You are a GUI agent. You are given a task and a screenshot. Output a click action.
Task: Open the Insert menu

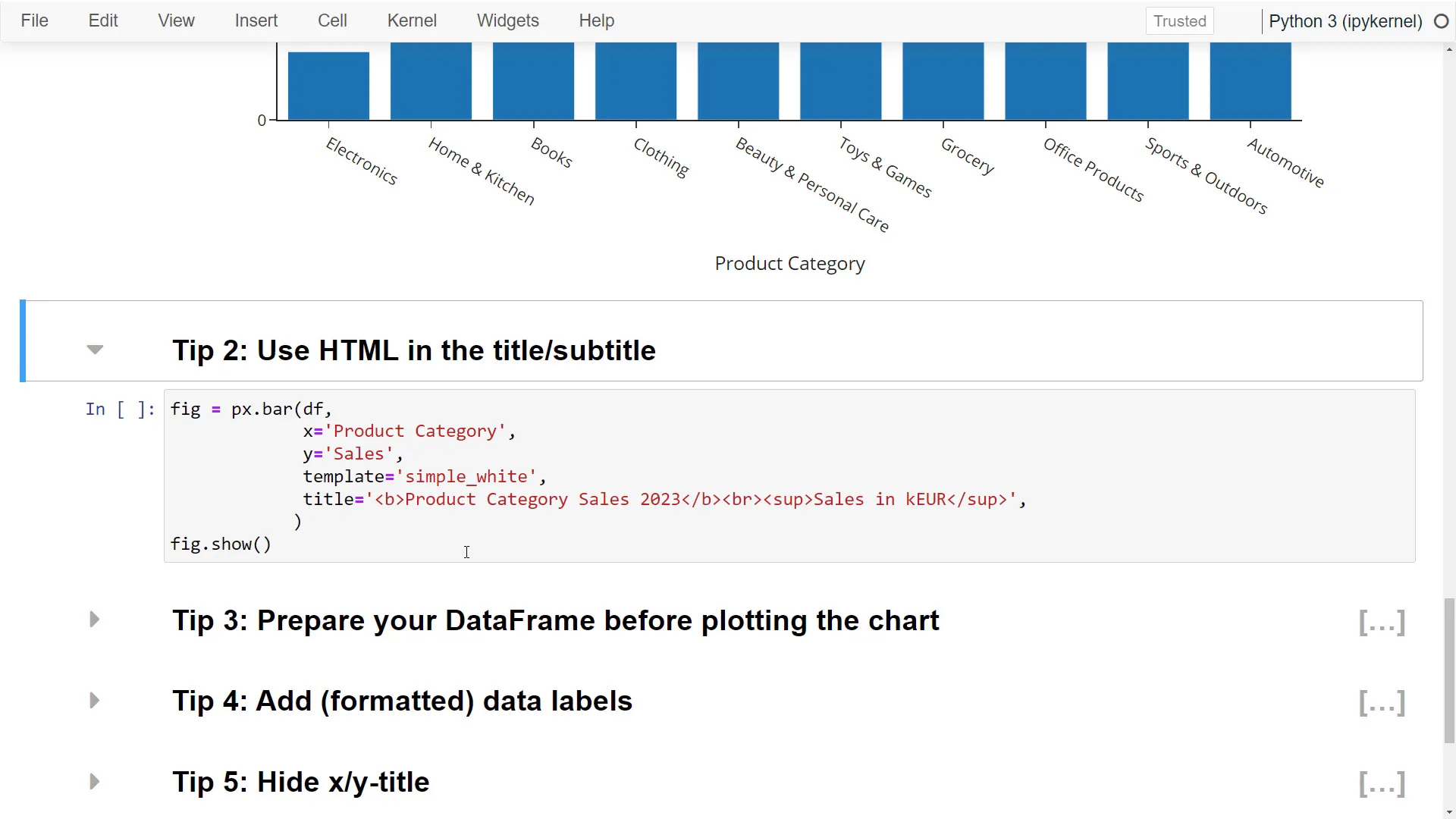[x=256, y=20]
